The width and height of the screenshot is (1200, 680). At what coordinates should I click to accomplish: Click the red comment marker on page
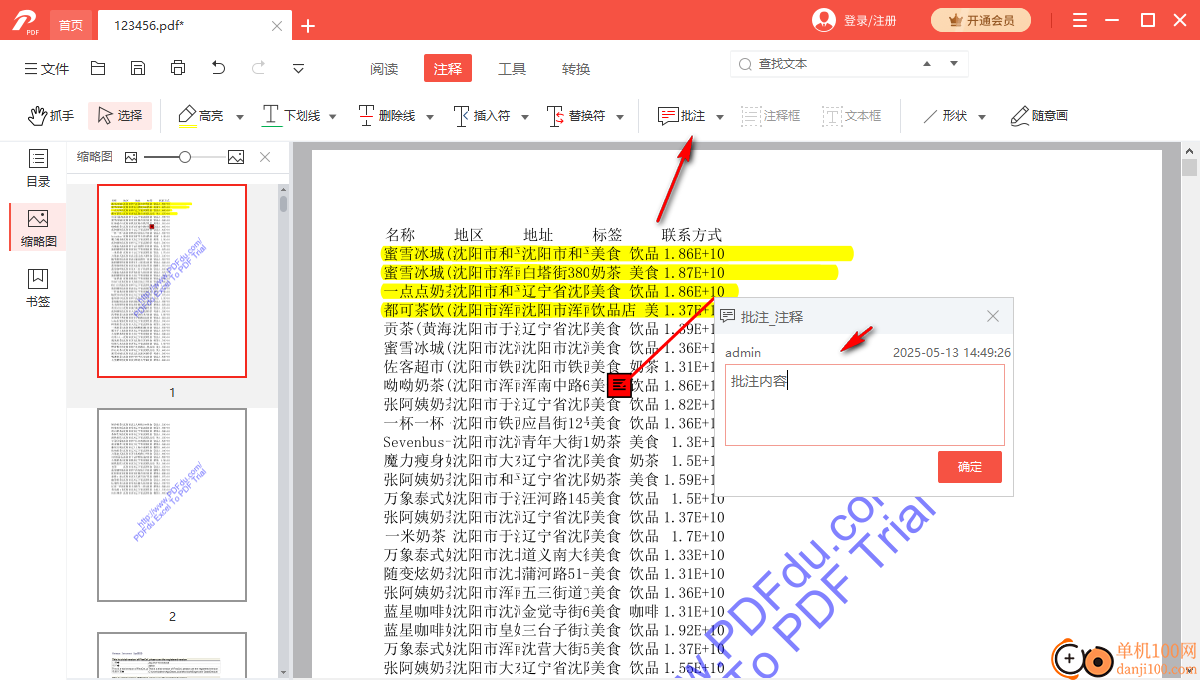pyautogui.click(x=619, y=385)
